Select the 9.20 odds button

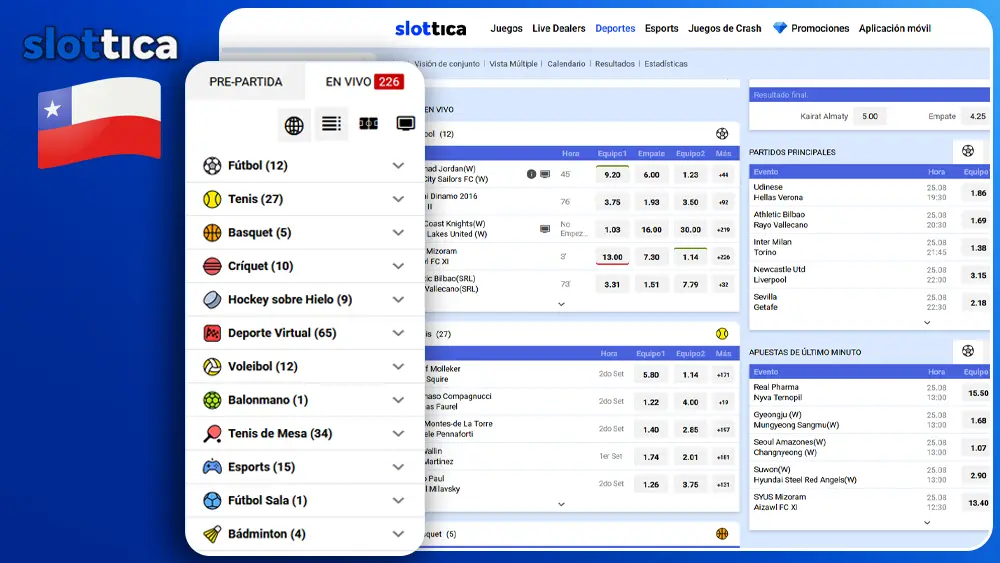(612, 174)
